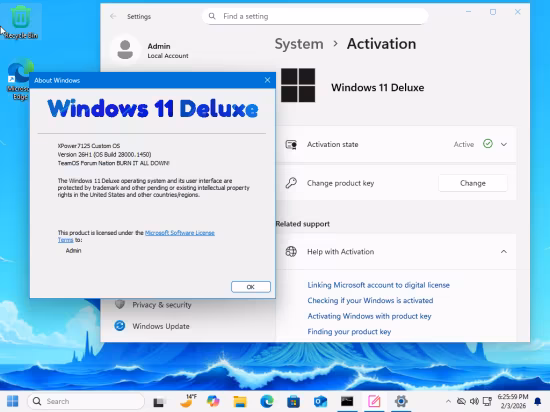This screenshot has height=412, width=550.
Task: Close the About Windows dialog
Action: (x=267, y=80)
